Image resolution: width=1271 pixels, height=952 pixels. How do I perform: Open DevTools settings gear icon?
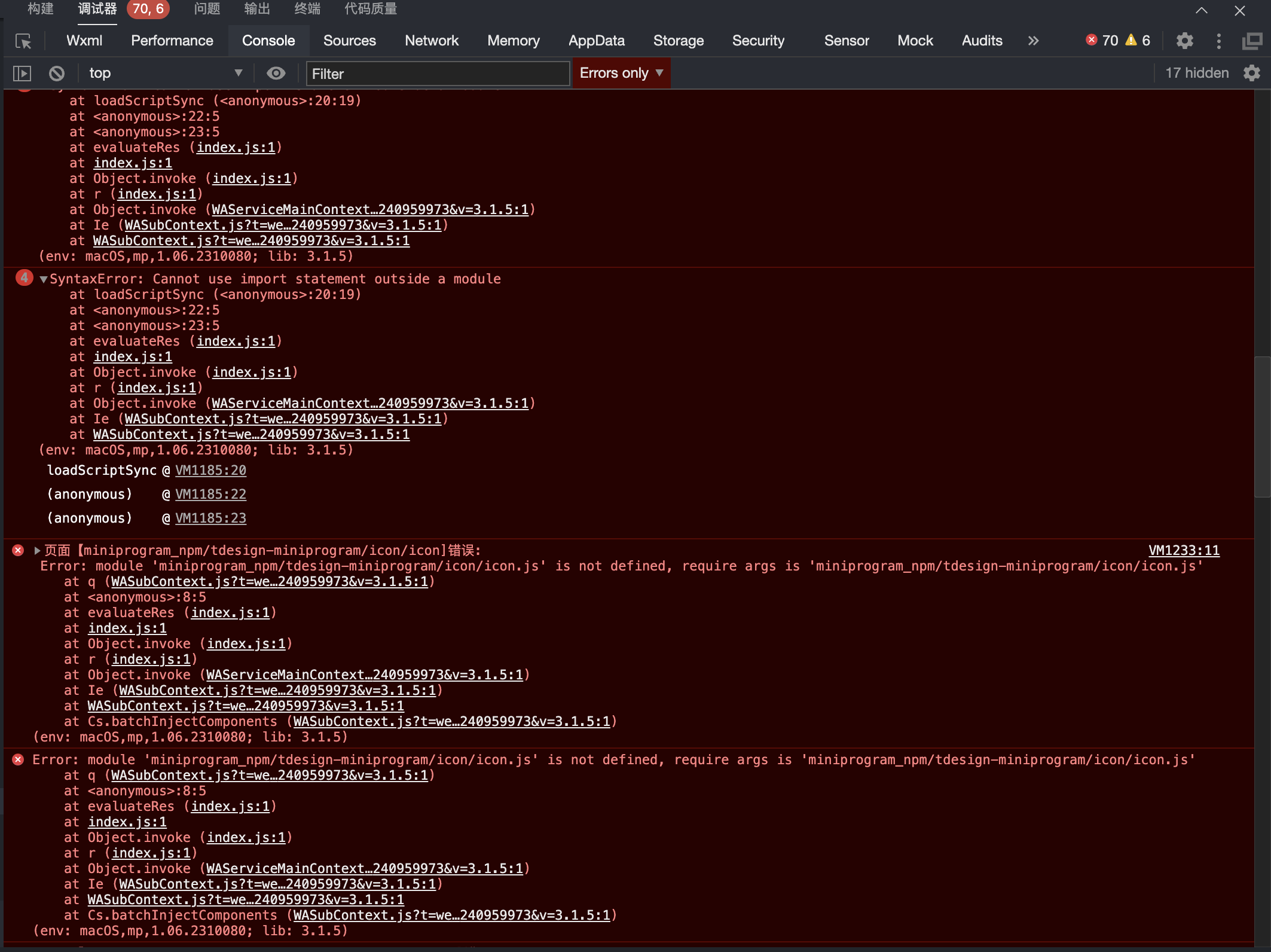1184,41
